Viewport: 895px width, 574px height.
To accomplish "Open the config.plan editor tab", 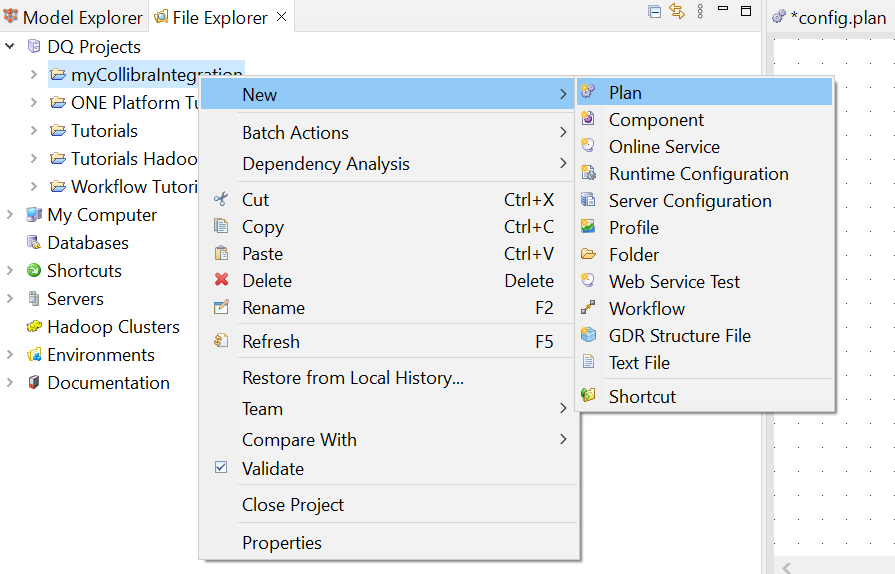I will [837, 18].
